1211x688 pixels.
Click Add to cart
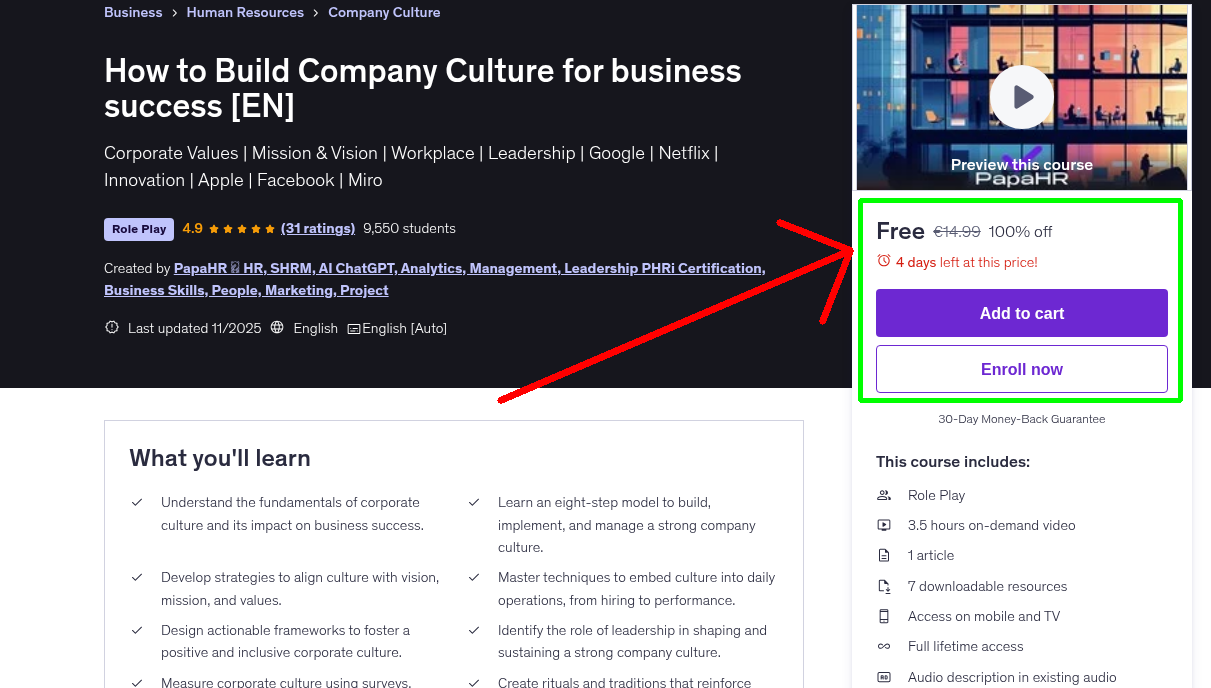(x=1021, y=312)
